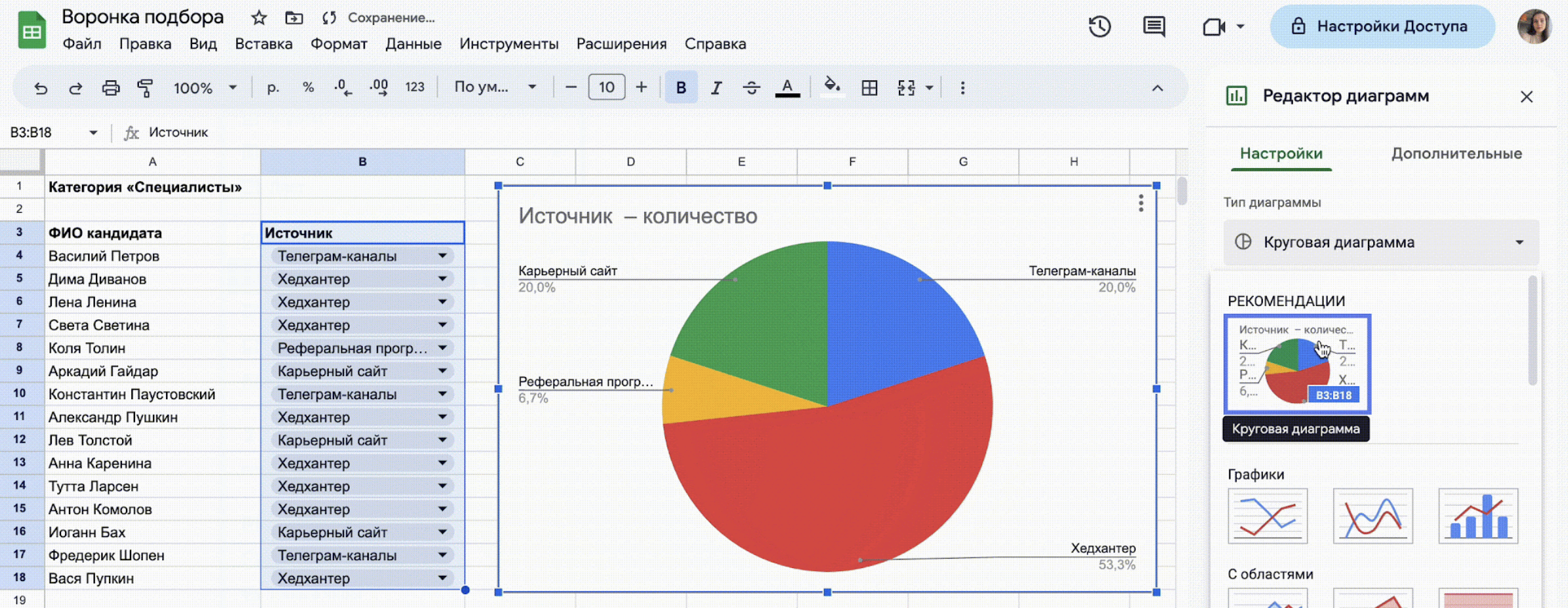The image size is (1568, 608).
Task: Star the Воронка подбора document
Action: click(x=259, y=18)
